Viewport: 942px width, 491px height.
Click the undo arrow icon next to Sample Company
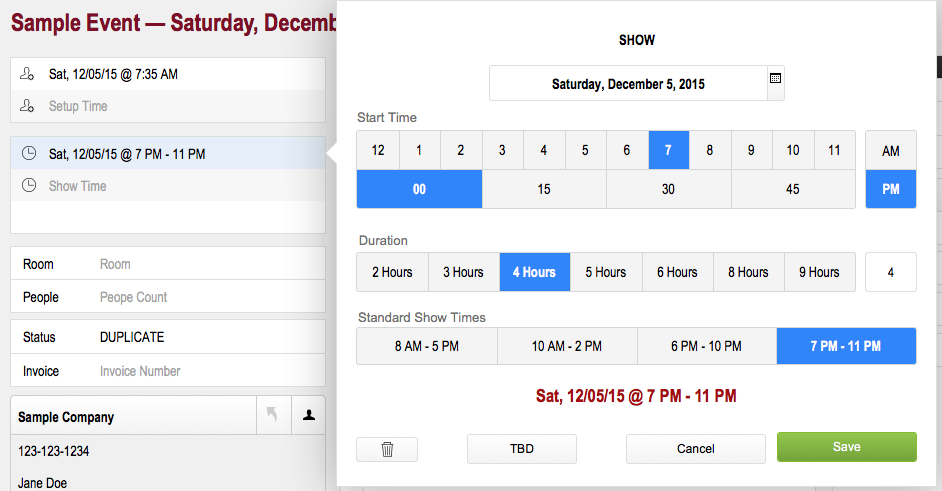(272, 415)
